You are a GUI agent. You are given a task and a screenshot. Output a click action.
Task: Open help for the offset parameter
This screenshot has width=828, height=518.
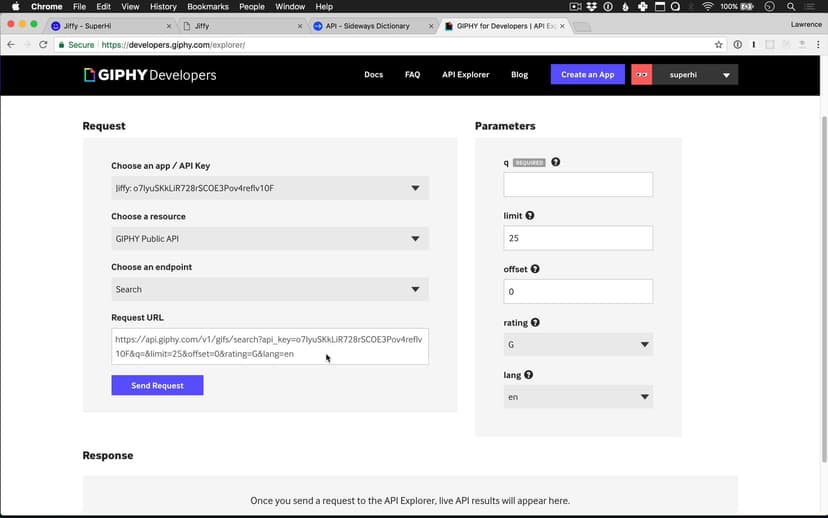click(x=535, y=269)
